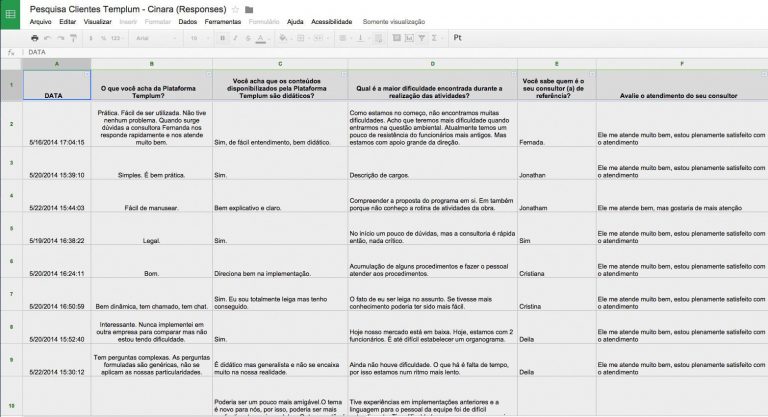Image resolution: width=768 pixels, height=417 pixels.
Task: Toggle bold formatting
Action: 222,38
